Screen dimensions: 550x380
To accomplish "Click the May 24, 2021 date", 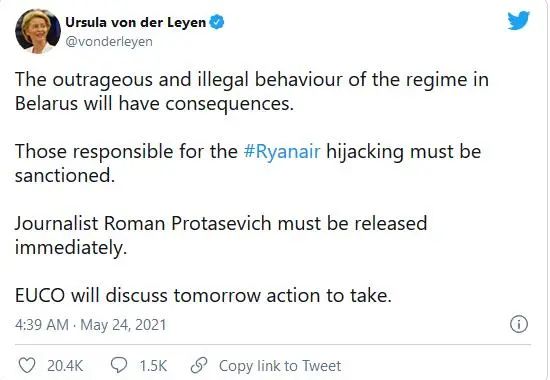I will tap(123, 325).
